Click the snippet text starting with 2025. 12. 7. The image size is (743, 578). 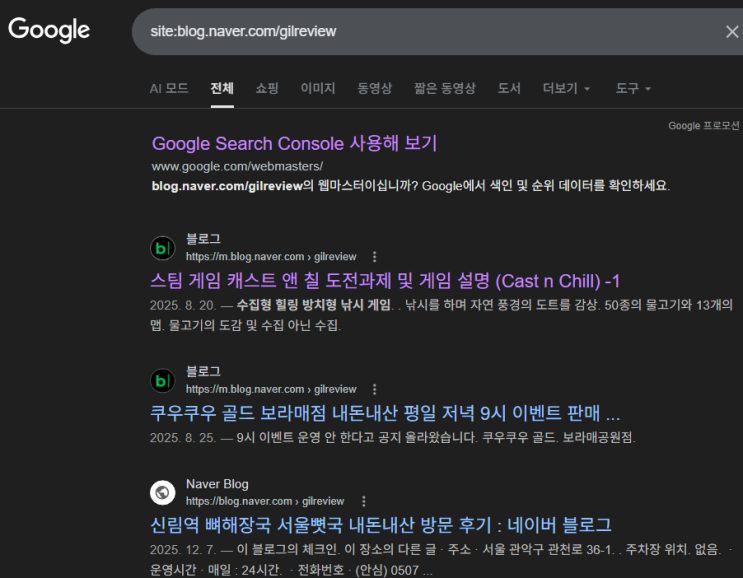coord(441,560)
